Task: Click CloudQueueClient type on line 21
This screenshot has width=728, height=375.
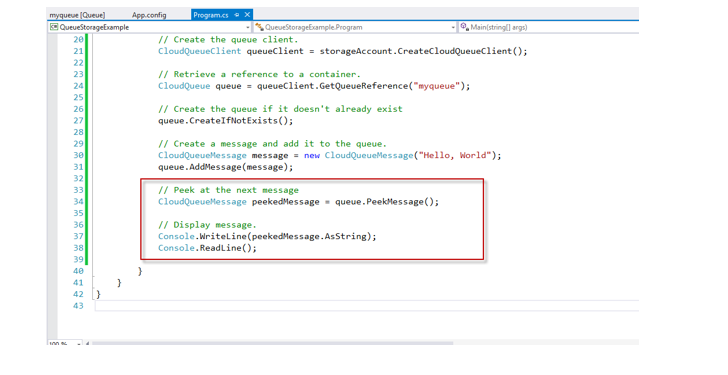Action: [x=200, y=51]
